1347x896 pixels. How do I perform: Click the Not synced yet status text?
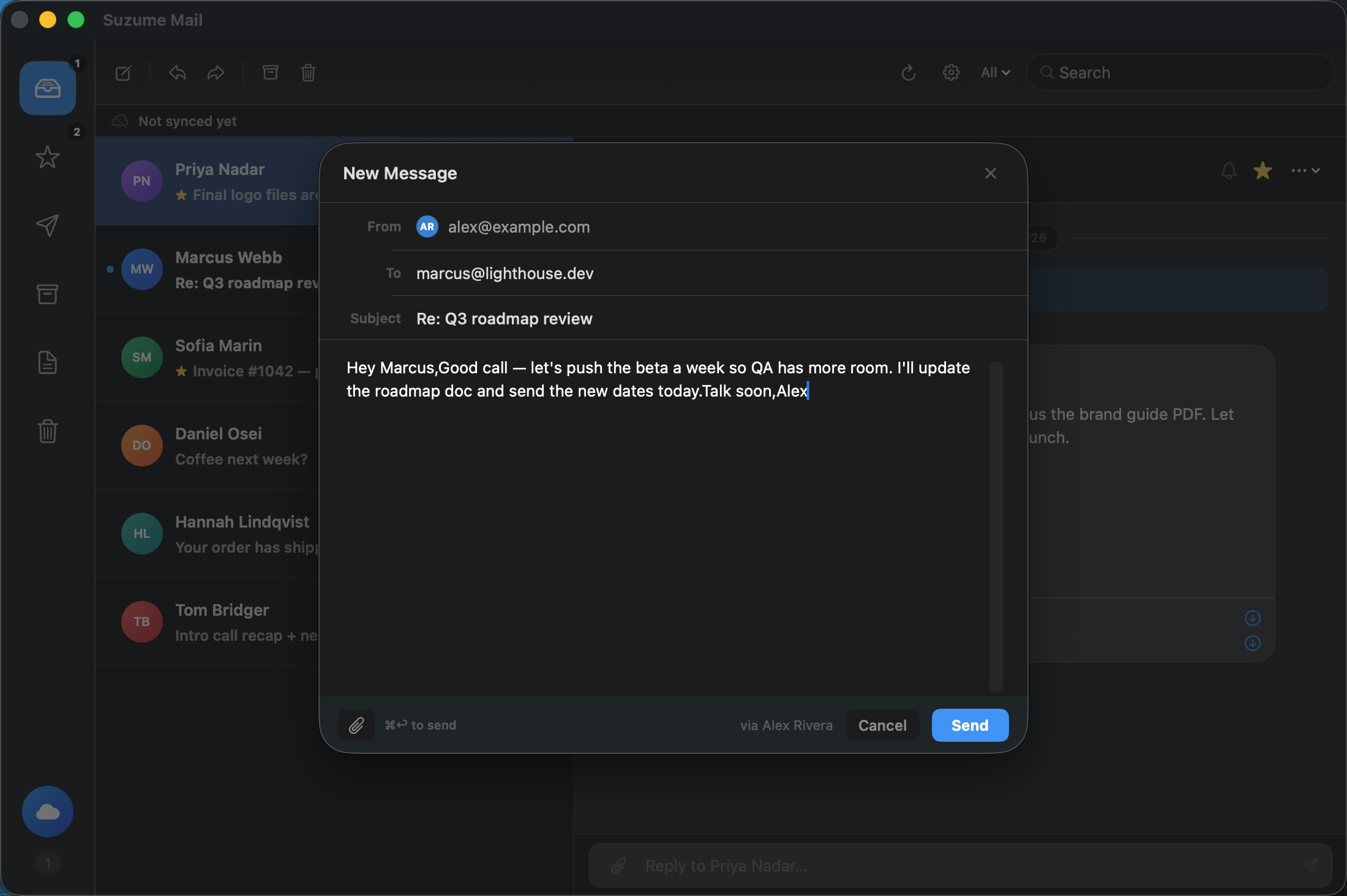187,121
